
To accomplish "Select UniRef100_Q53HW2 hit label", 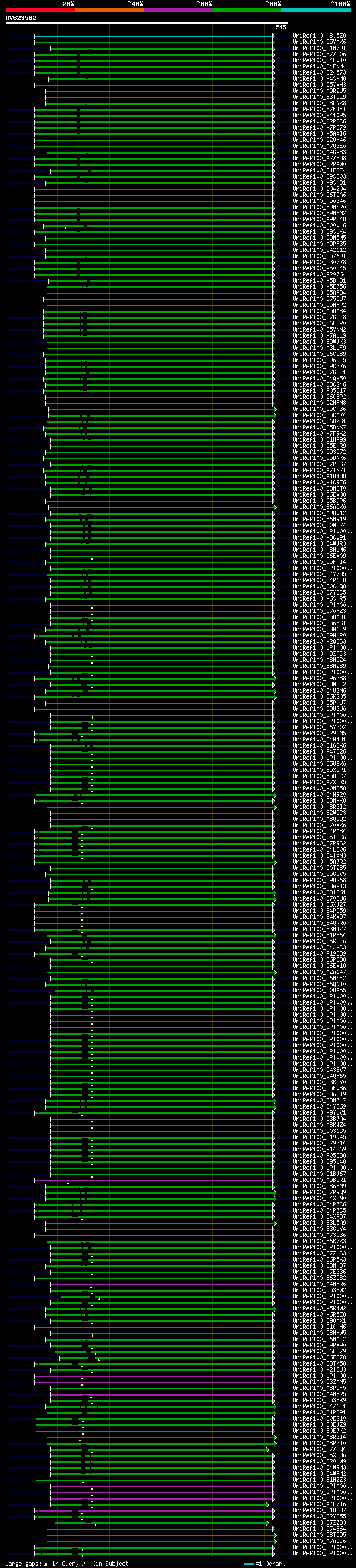I will [319, 1290].
